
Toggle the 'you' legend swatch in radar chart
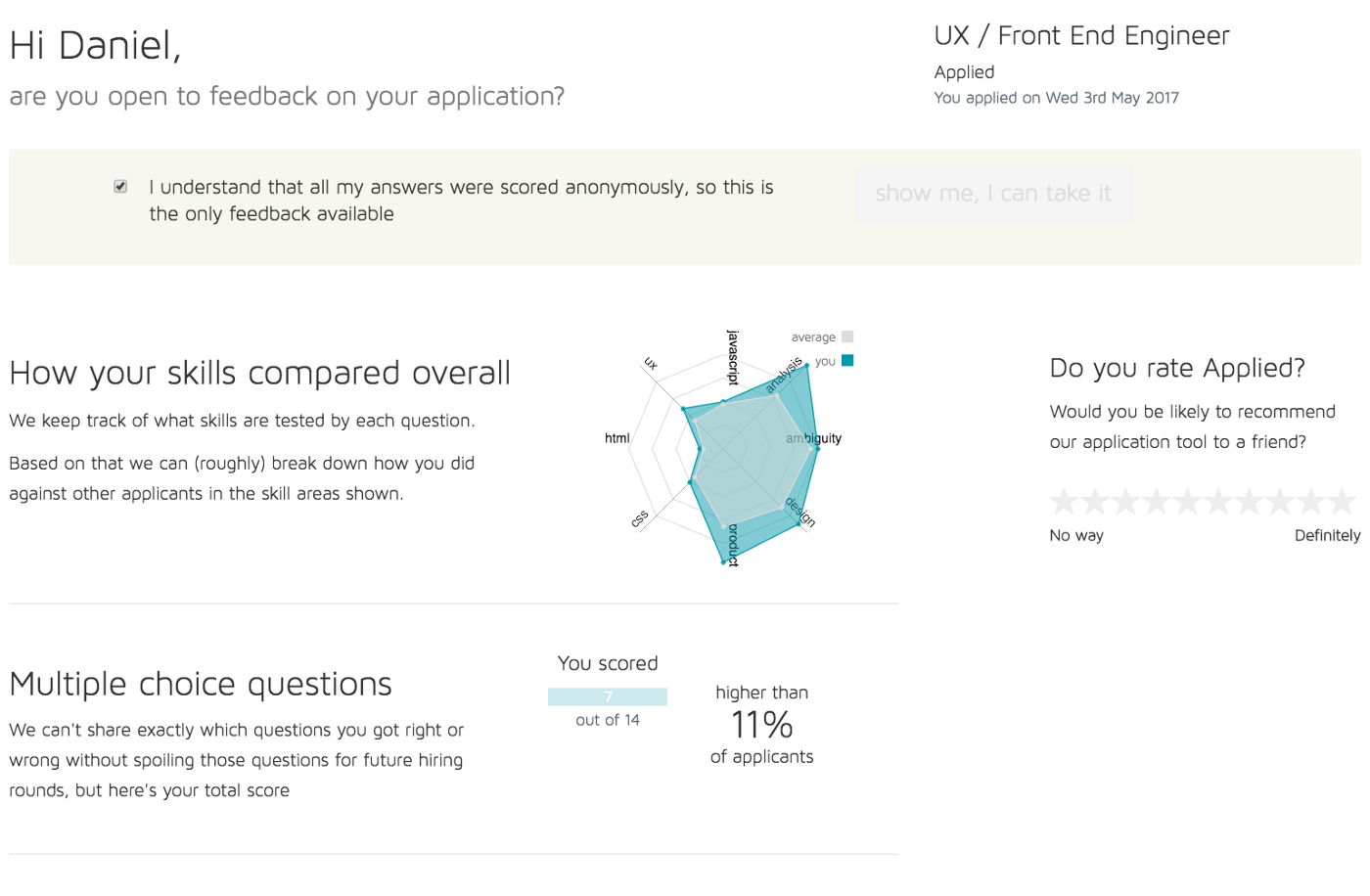[x=847, y=360]
